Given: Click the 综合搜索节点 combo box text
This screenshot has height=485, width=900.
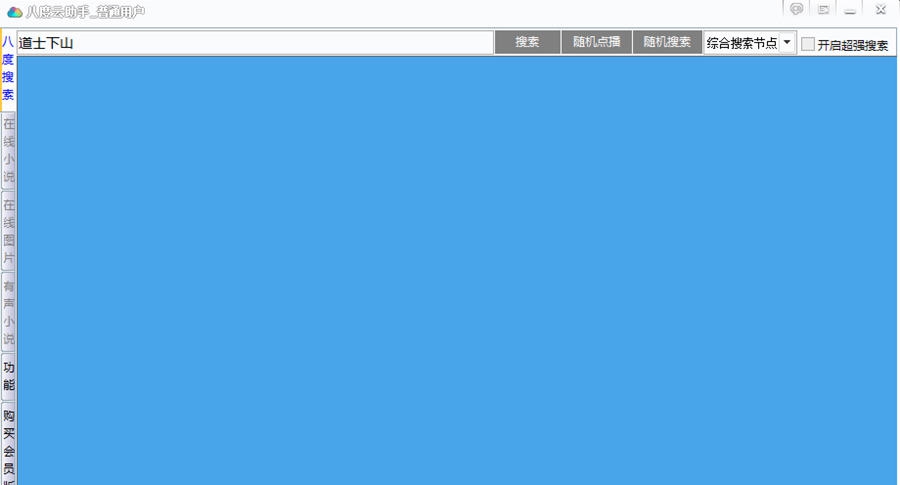Looking at the screenshot, I should pyautogui.click(x=742, y=43).
